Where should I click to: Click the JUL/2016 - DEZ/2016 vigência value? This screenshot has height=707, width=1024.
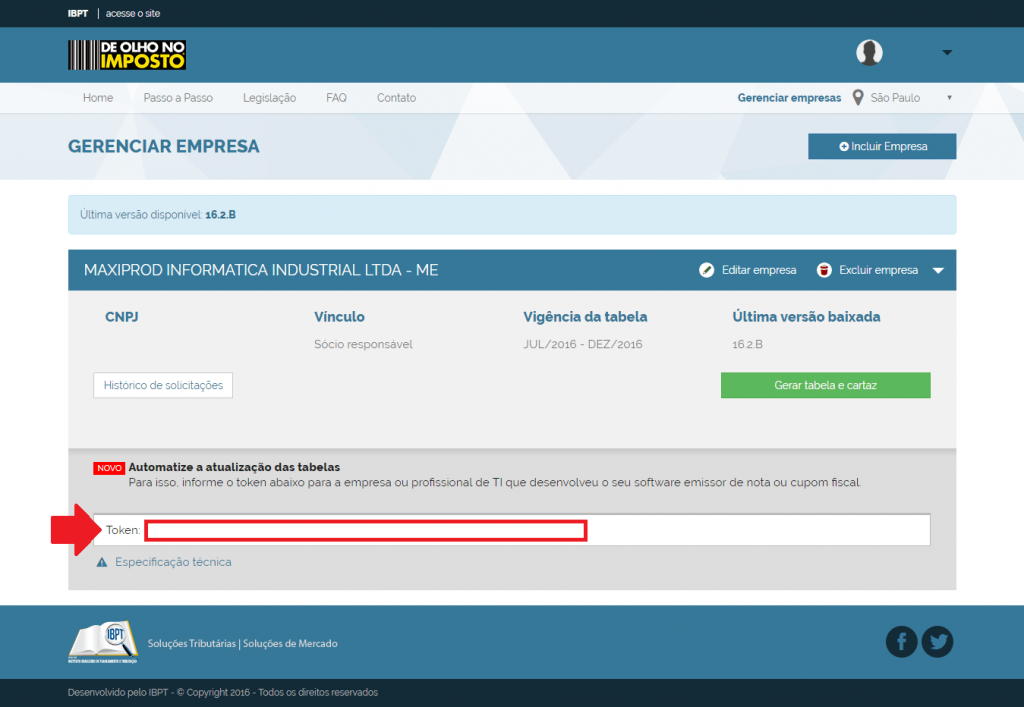tap(583, 344)
